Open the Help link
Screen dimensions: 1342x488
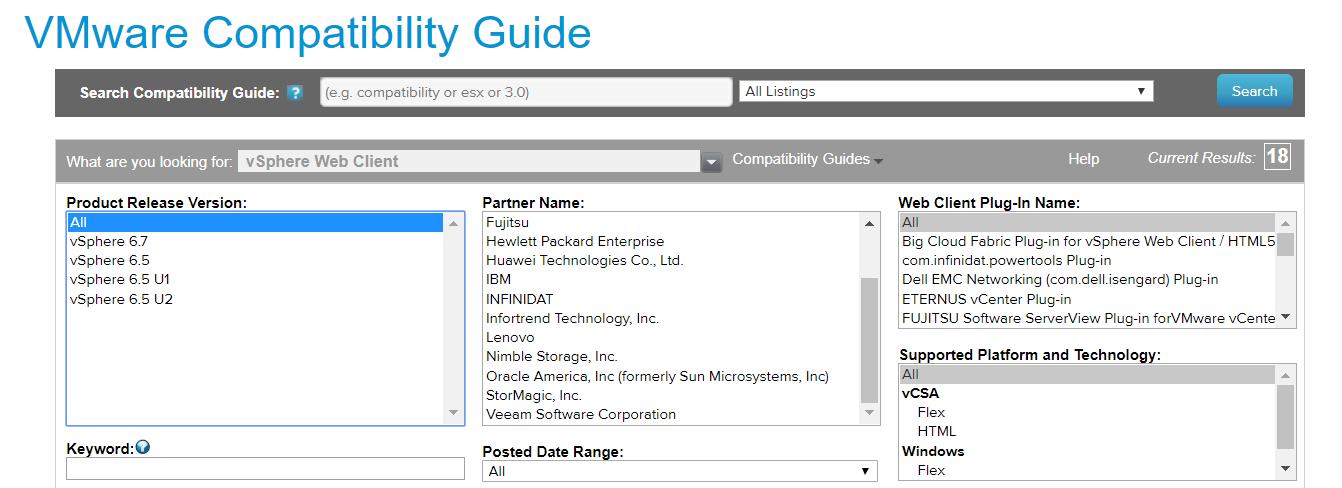(1083, 159)
